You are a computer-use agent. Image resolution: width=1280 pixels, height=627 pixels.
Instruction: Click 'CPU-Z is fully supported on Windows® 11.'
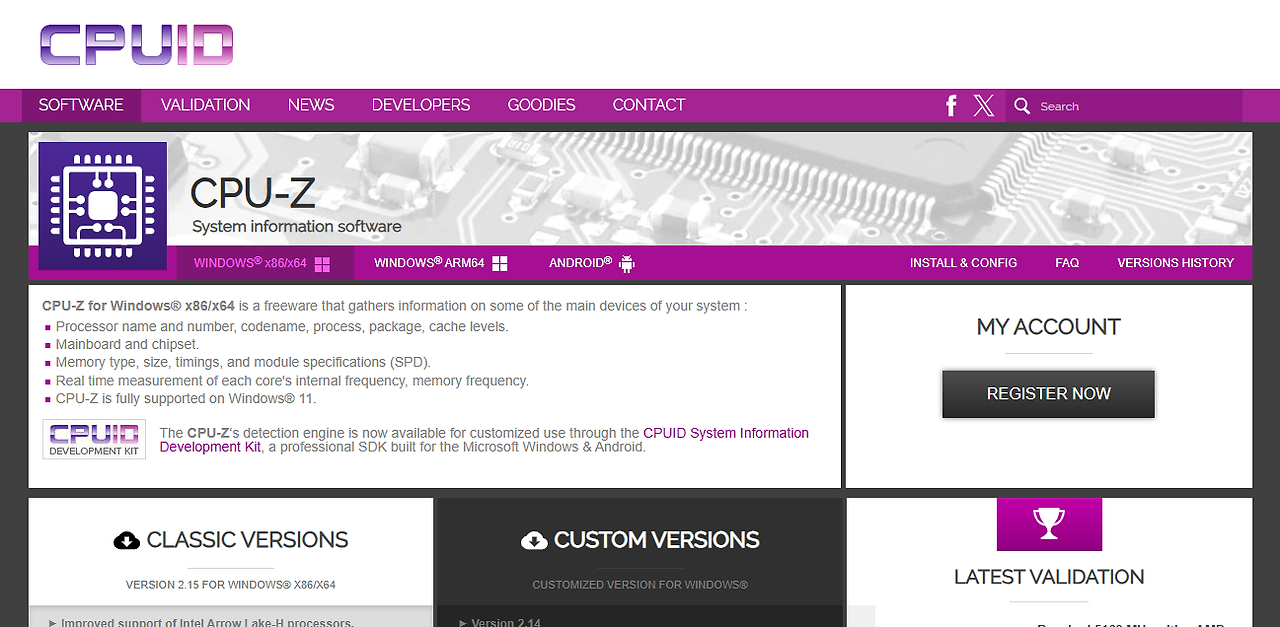point(185,398)
